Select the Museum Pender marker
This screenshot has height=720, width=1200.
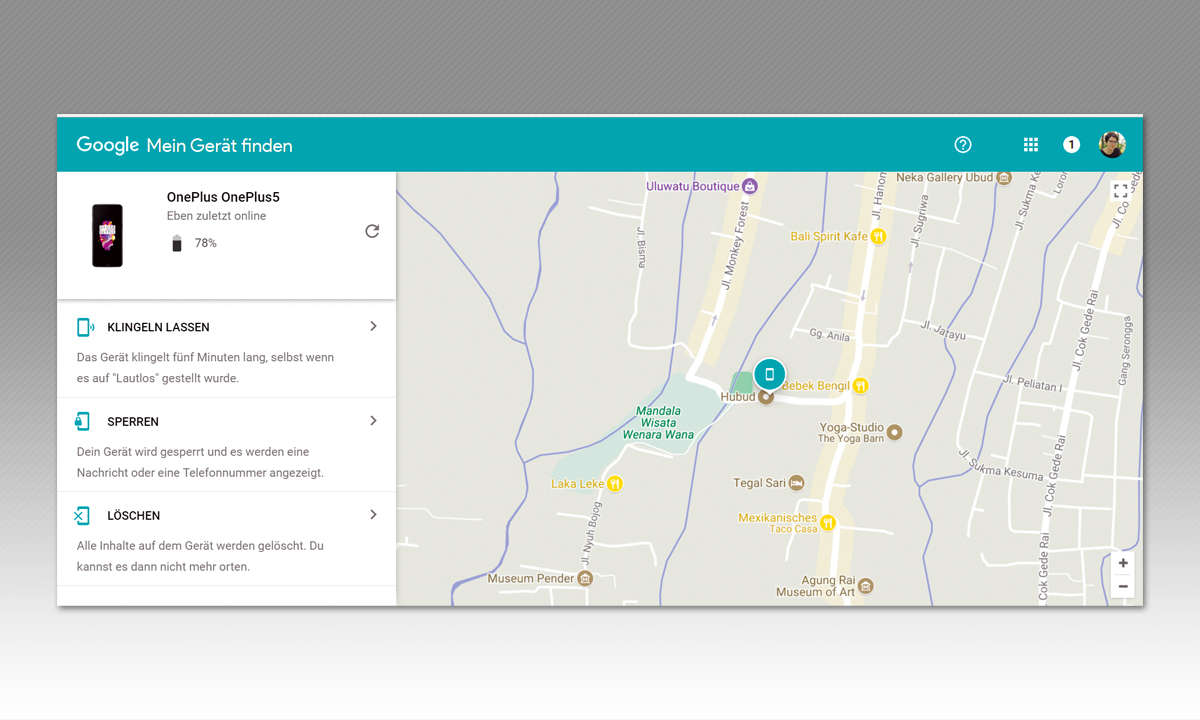coord(586,578)
